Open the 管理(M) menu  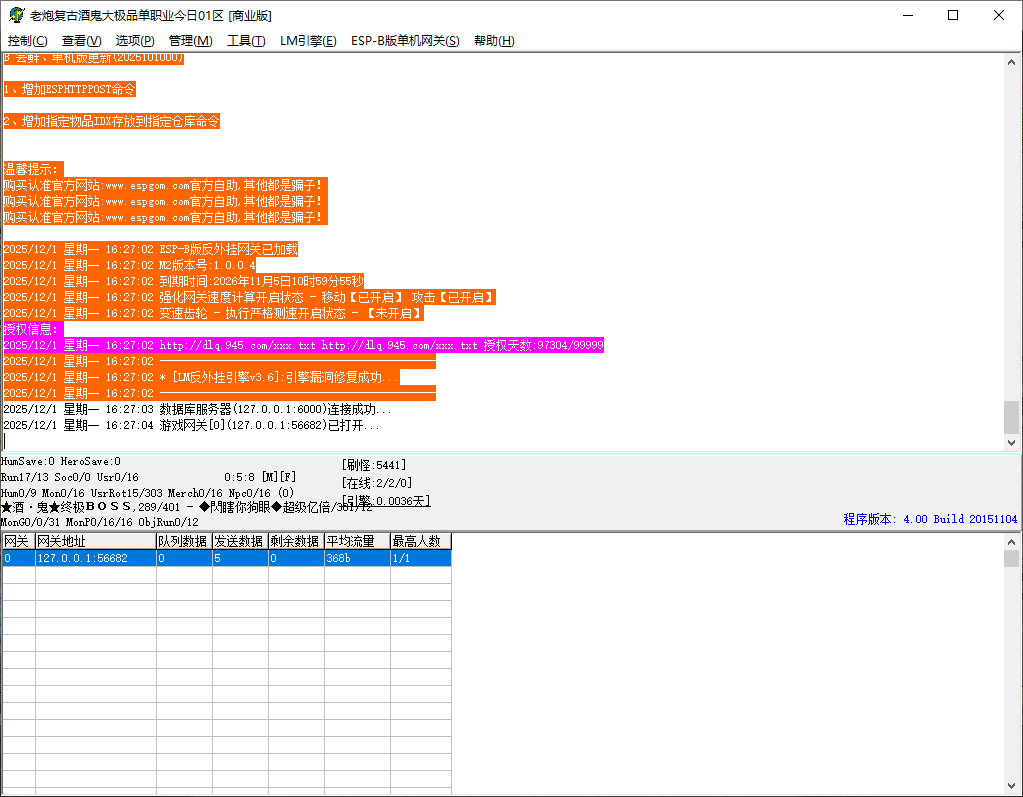pyautogui.click(x=190, y=41)
